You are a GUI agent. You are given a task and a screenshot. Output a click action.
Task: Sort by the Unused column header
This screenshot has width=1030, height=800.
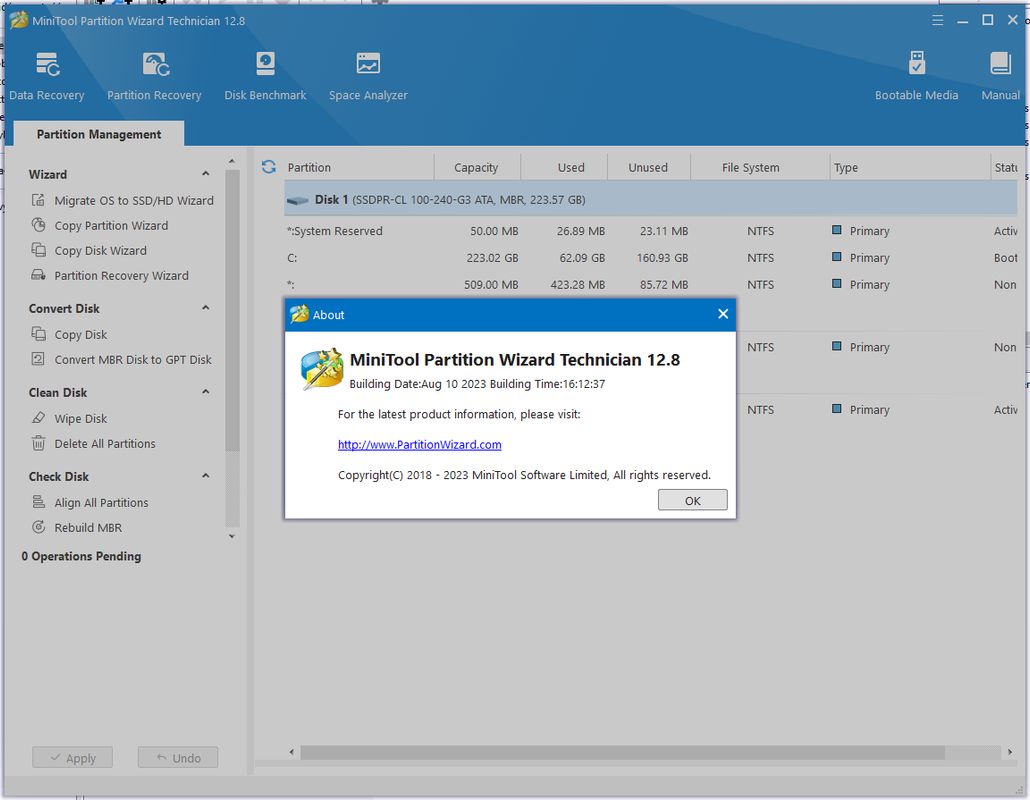[648, 167]
